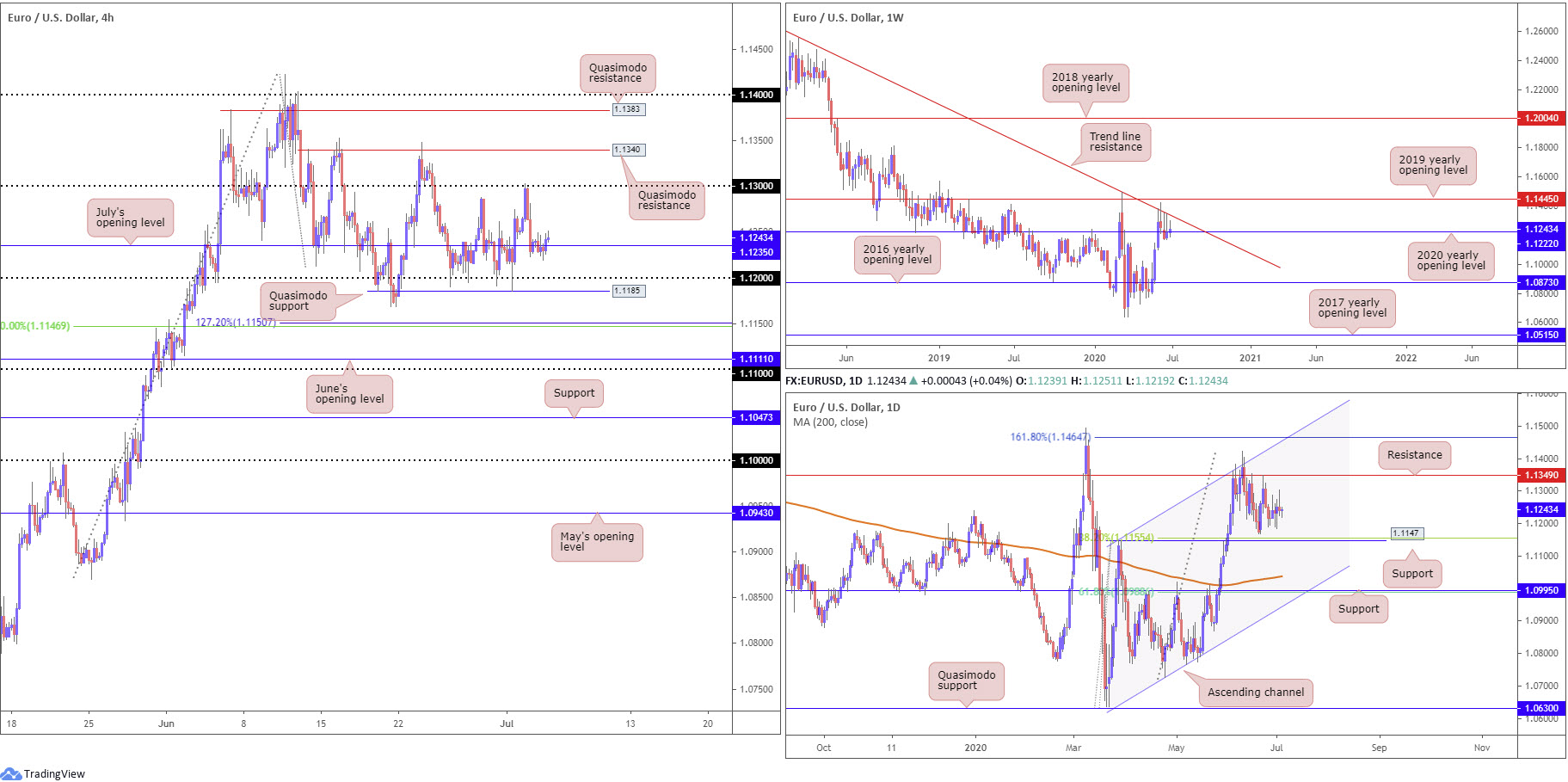Click the 'Support' callout below the 1.1147 tag
Image resolution: width=1568 pixels, height=782 pixels.
click(1412, 573)
